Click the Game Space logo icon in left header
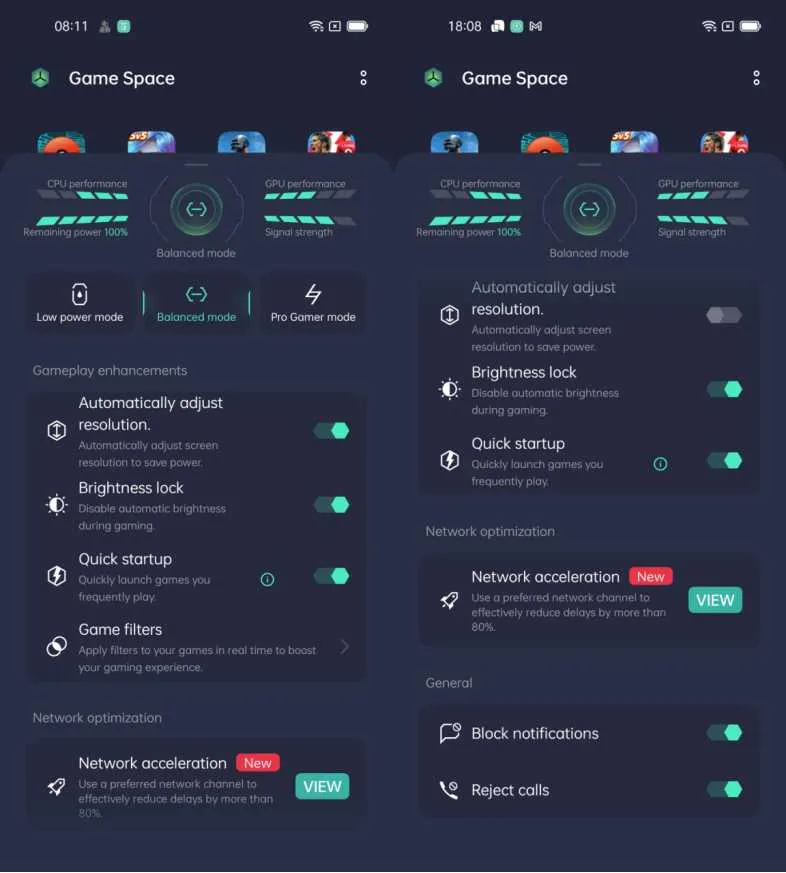 pos(41,78)
